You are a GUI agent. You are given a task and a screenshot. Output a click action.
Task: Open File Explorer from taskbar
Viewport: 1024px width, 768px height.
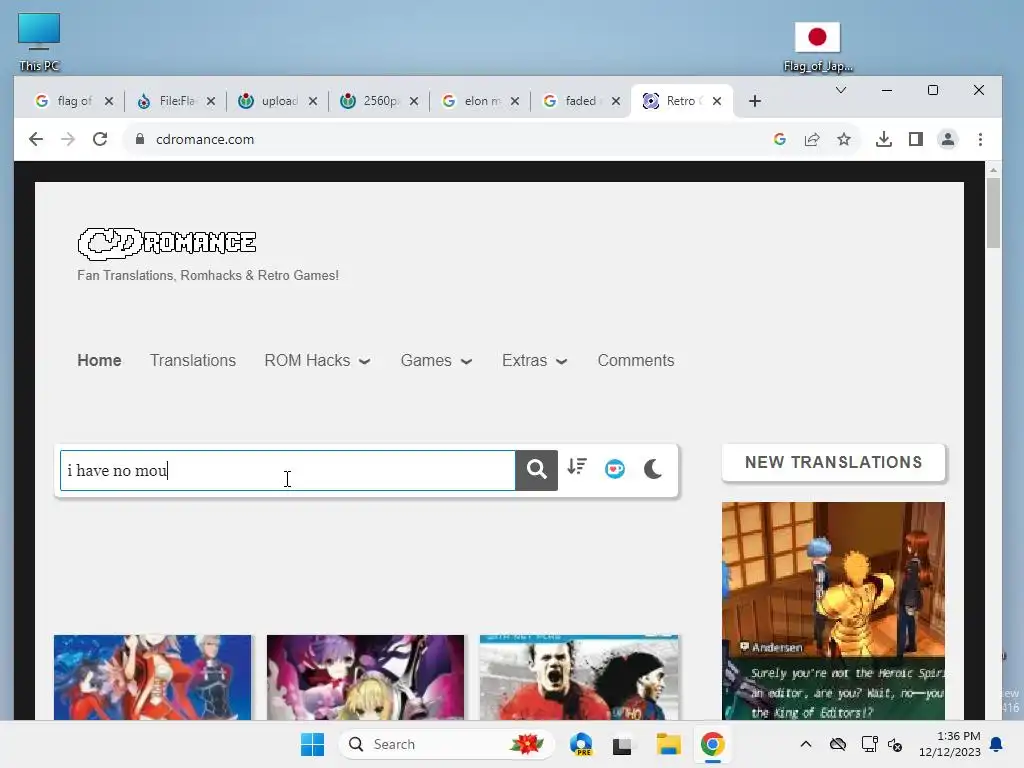point(668,744)
